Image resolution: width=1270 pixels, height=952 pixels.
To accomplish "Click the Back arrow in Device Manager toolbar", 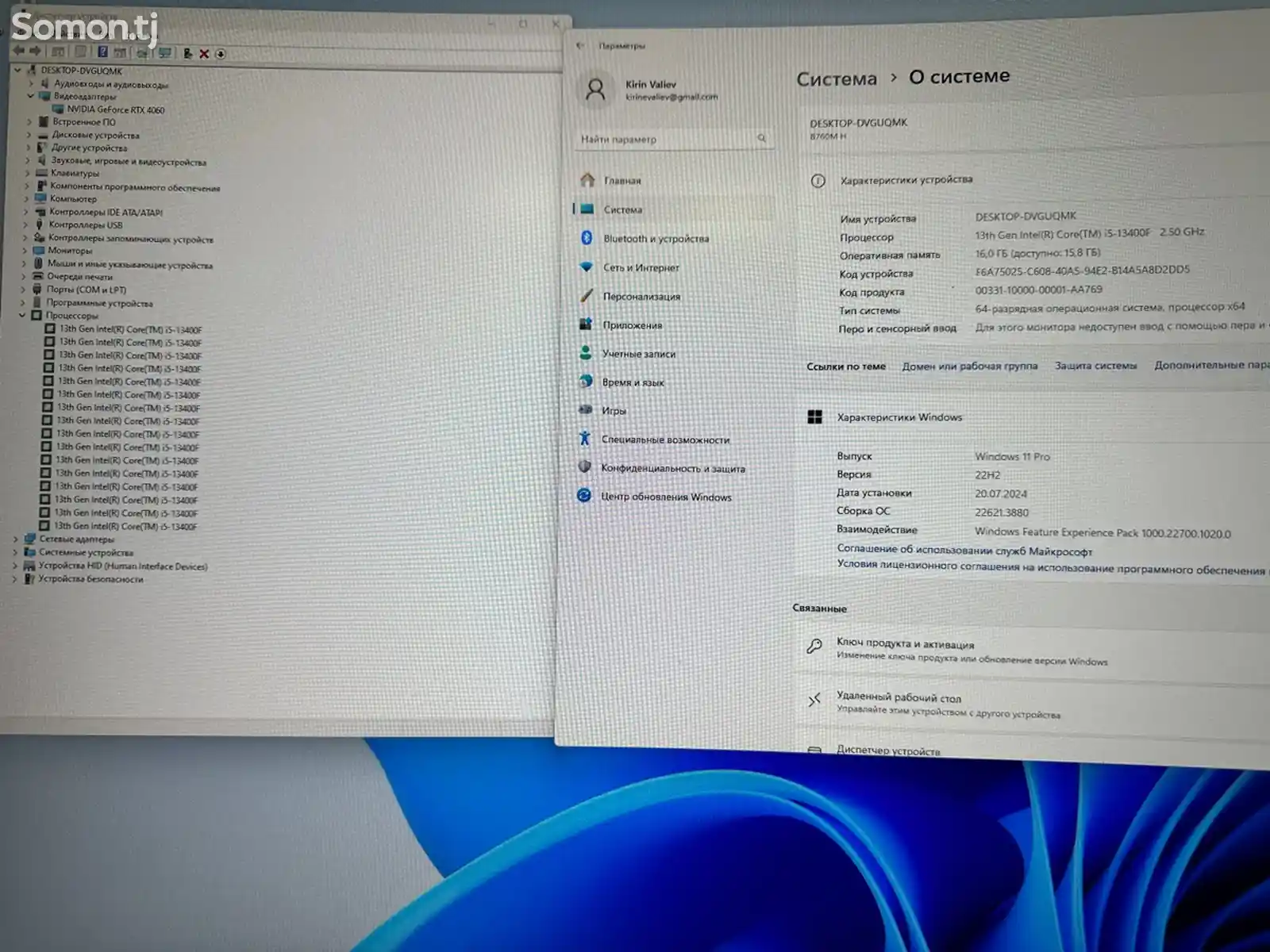I will coord(19,52).
